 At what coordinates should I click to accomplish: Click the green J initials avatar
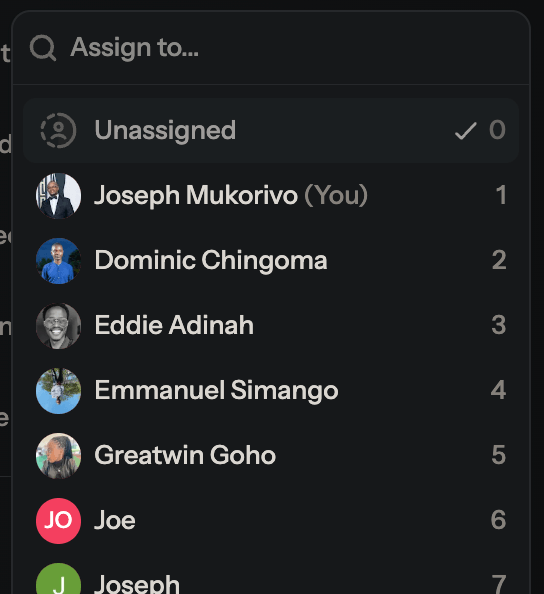58,579
